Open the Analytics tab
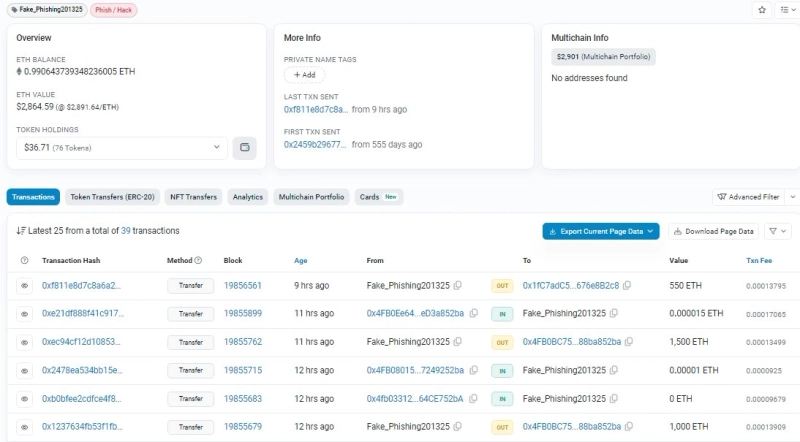800x442 pixels. coord(248,197)
